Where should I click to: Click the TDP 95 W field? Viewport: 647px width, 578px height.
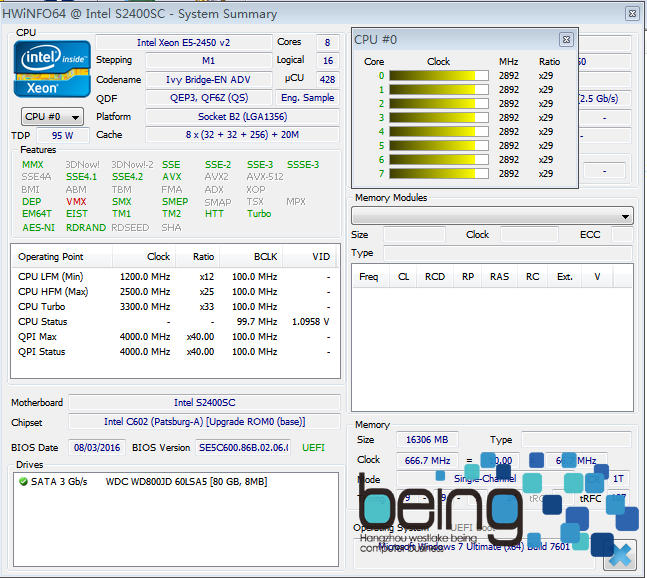click(x=63, y=135)
